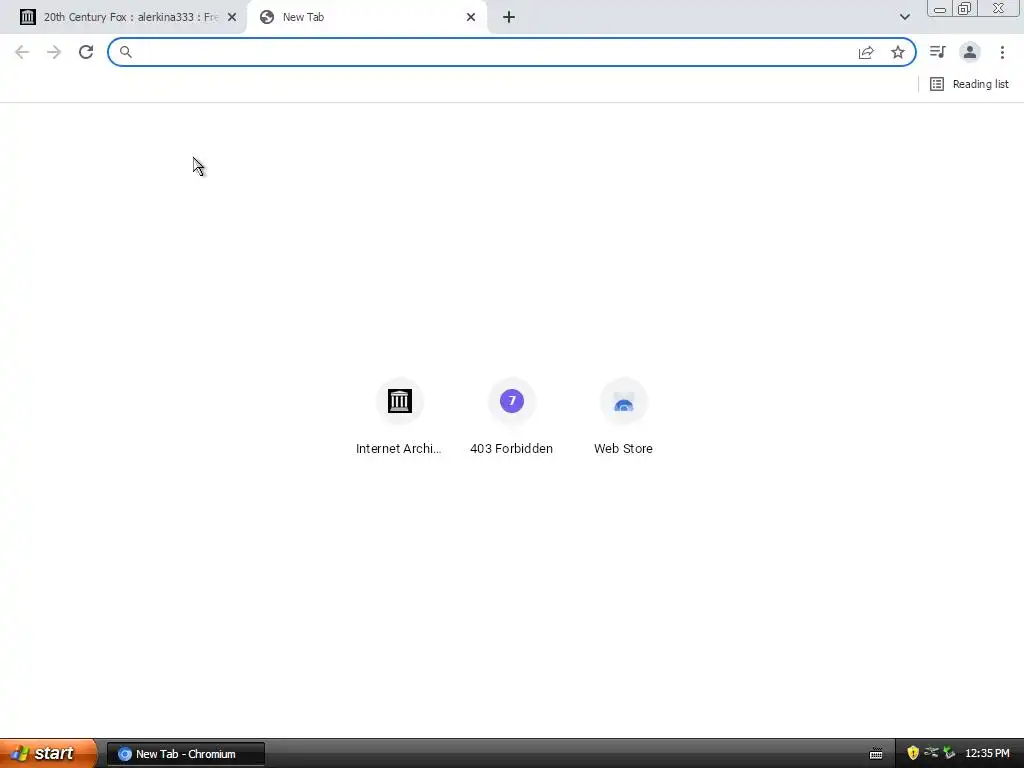The image size is (1024, 768).
Task: Open the Windows start menu
Action: tap(48, 754)
